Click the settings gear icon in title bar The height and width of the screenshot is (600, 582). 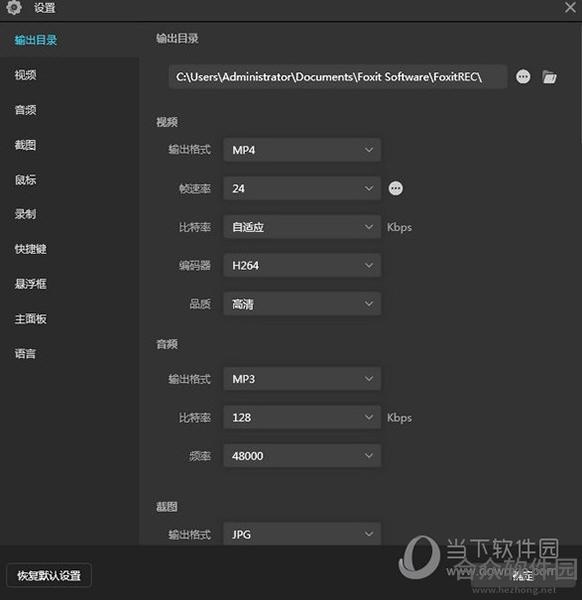coord(14,7)
